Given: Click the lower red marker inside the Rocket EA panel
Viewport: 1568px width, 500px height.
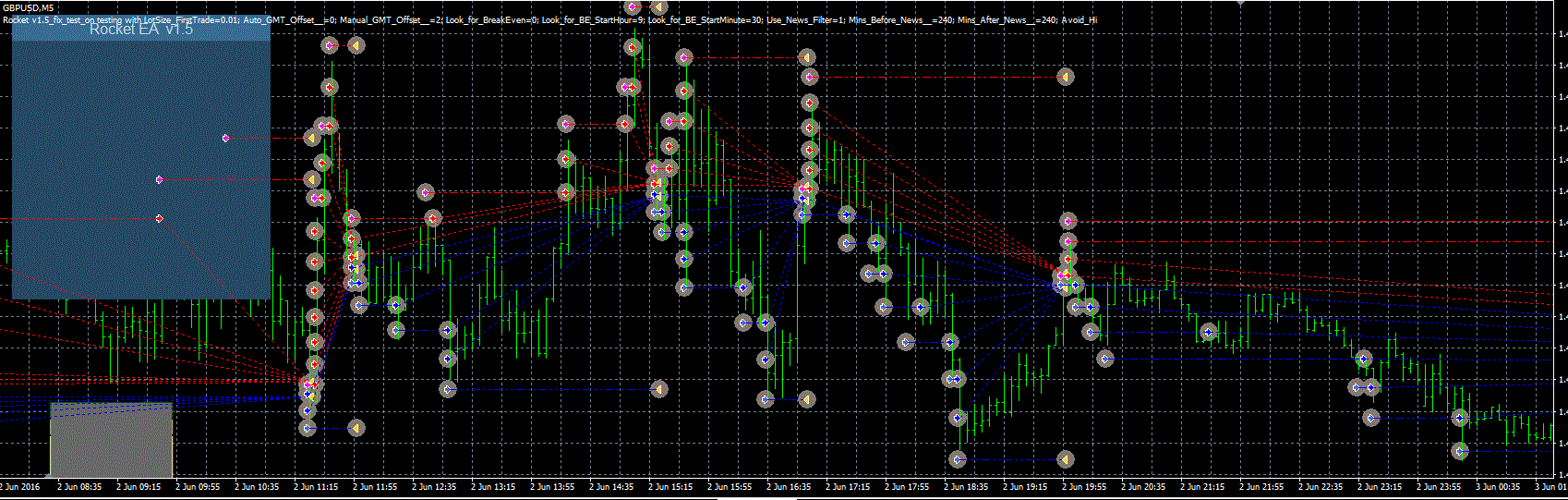Looking at the screenshot, I should 159,218.
